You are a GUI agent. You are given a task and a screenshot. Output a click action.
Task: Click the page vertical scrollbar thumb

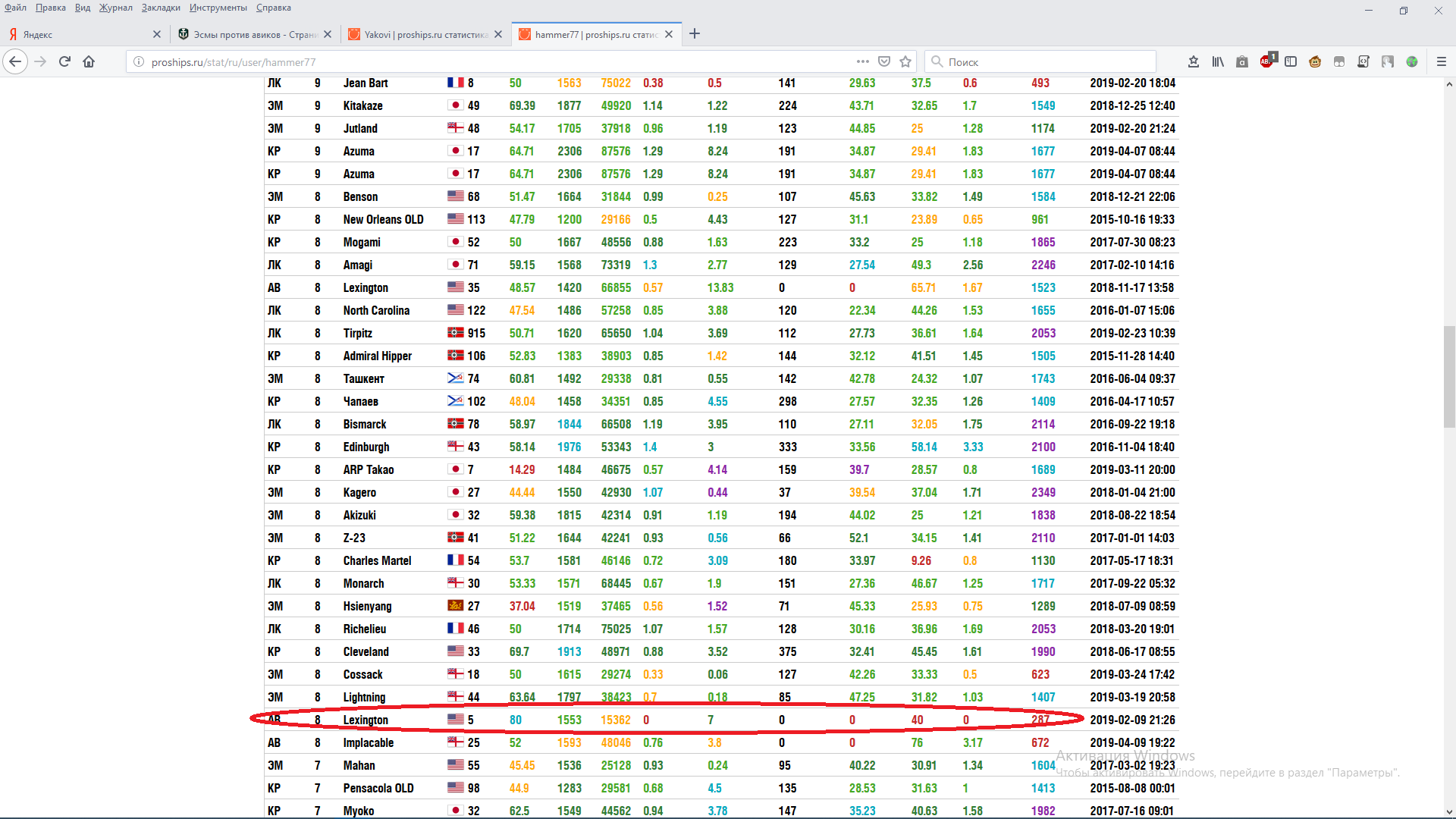click(x=1449, y=377)
